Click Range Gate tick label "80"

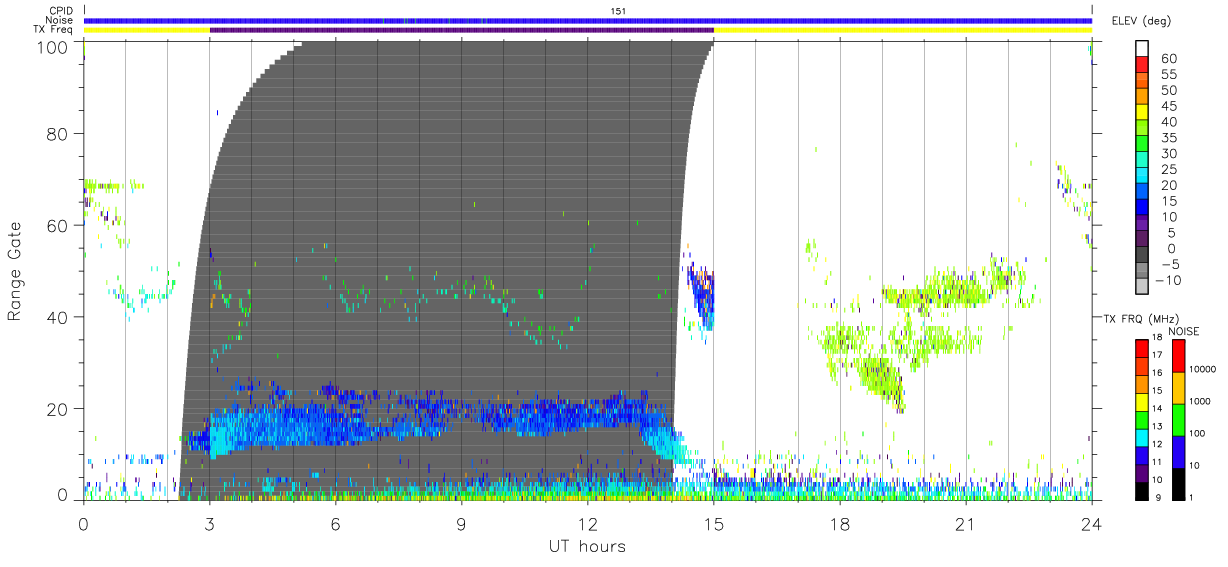[x=58, y=133]
